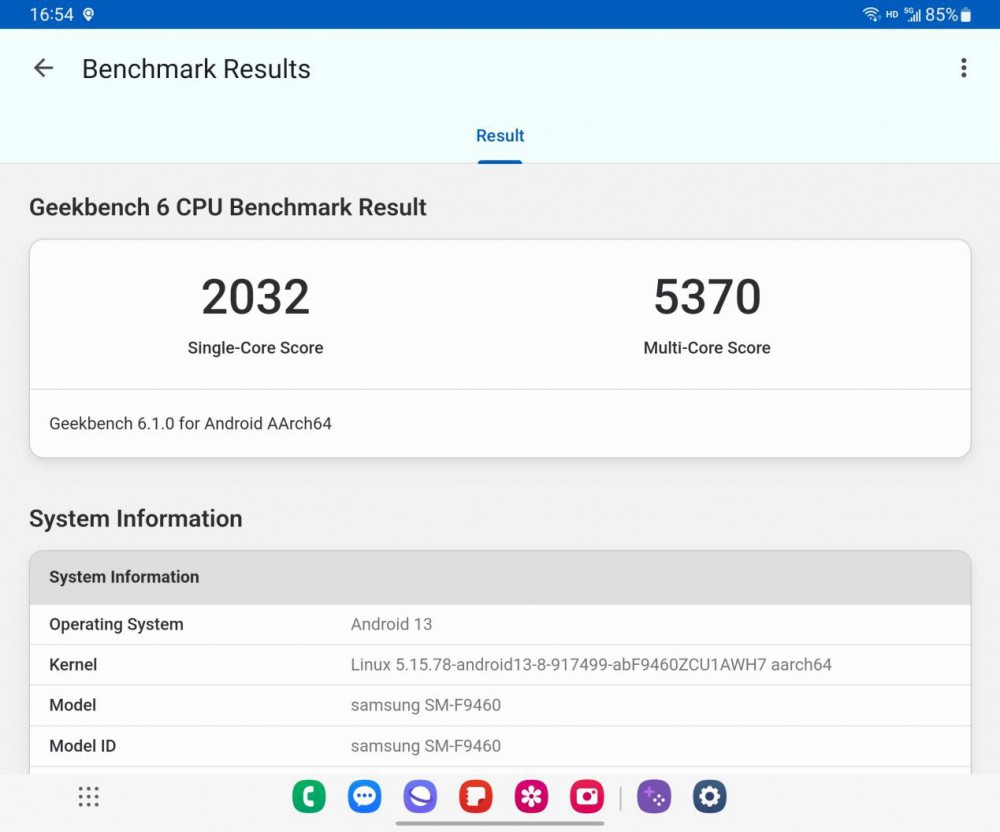
Task: Open the three-dot overflow menu
Action: 964,68
